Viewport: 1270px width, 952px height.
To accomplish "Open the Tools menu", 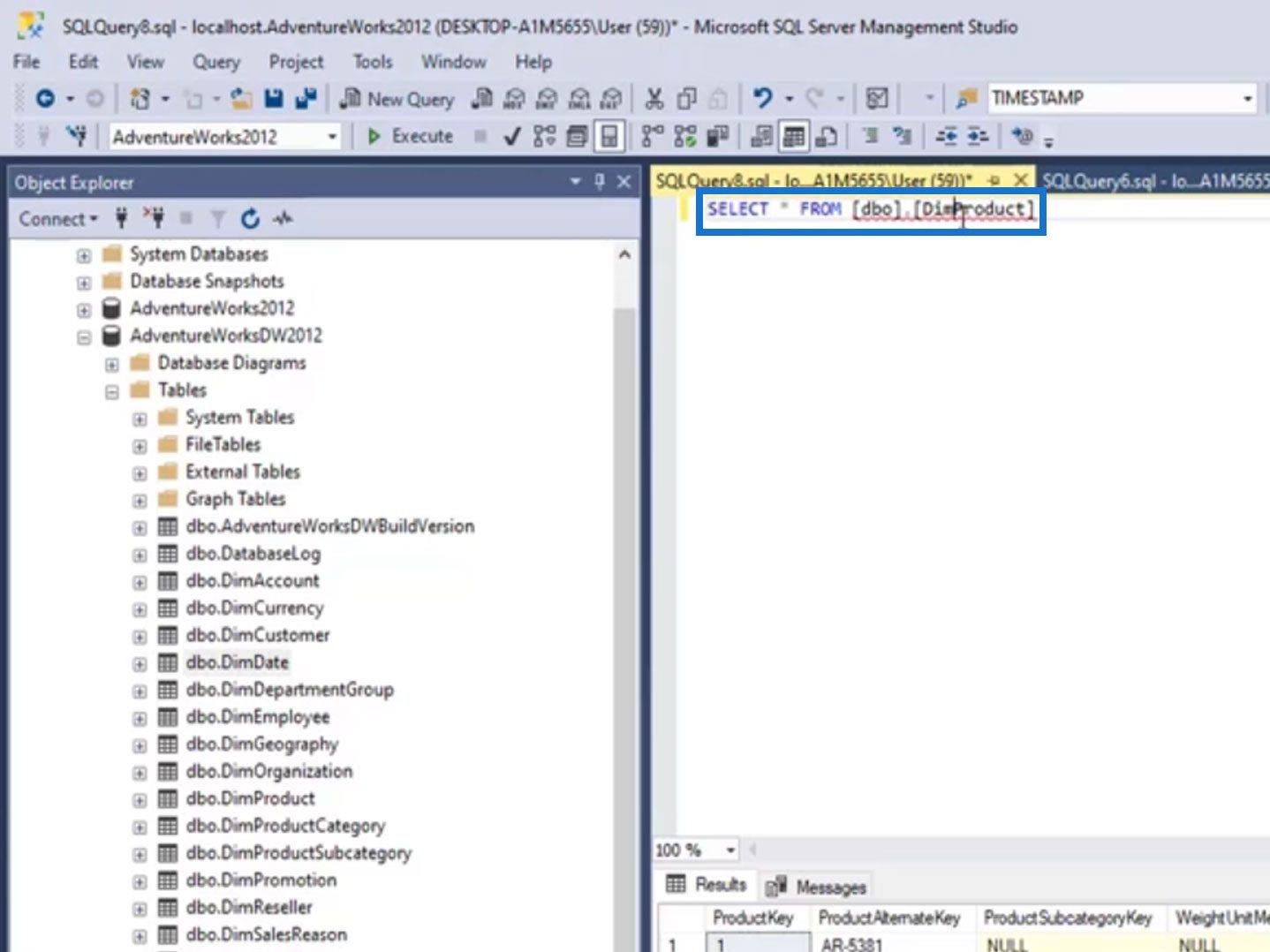I will (373, 62).
